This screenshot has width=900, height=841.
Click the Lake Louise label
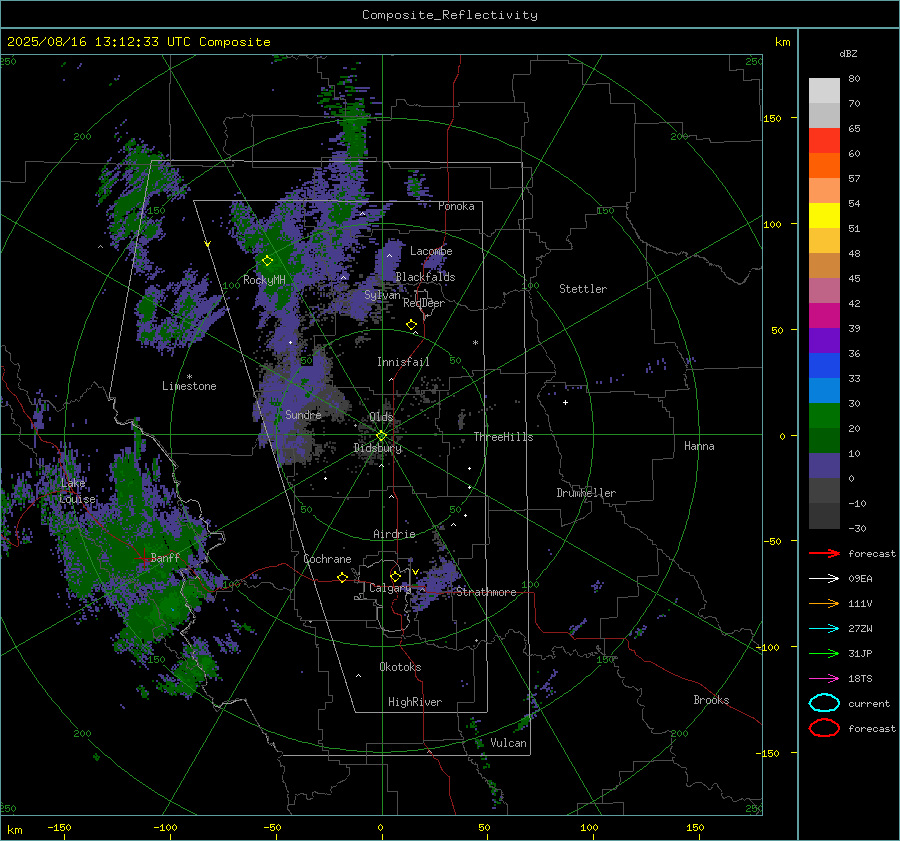pyautogui.click(x=77, y=491)
